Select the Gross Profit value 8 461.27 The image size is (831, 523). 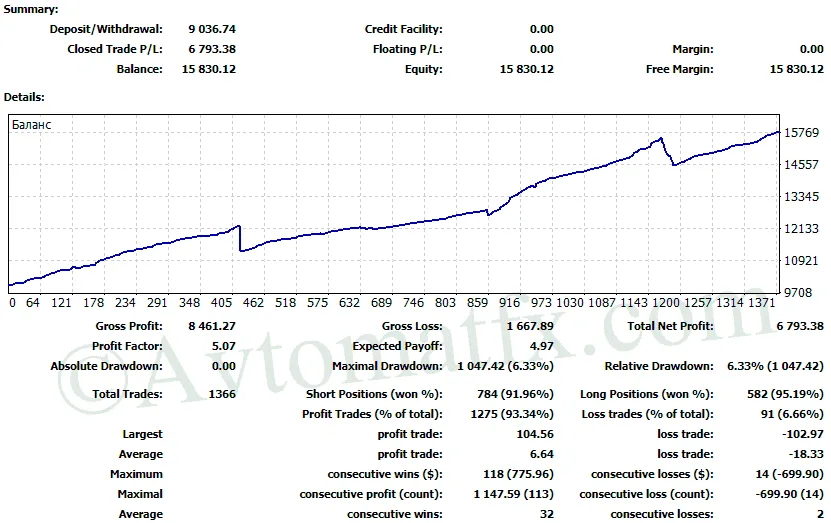coord(212,326)
